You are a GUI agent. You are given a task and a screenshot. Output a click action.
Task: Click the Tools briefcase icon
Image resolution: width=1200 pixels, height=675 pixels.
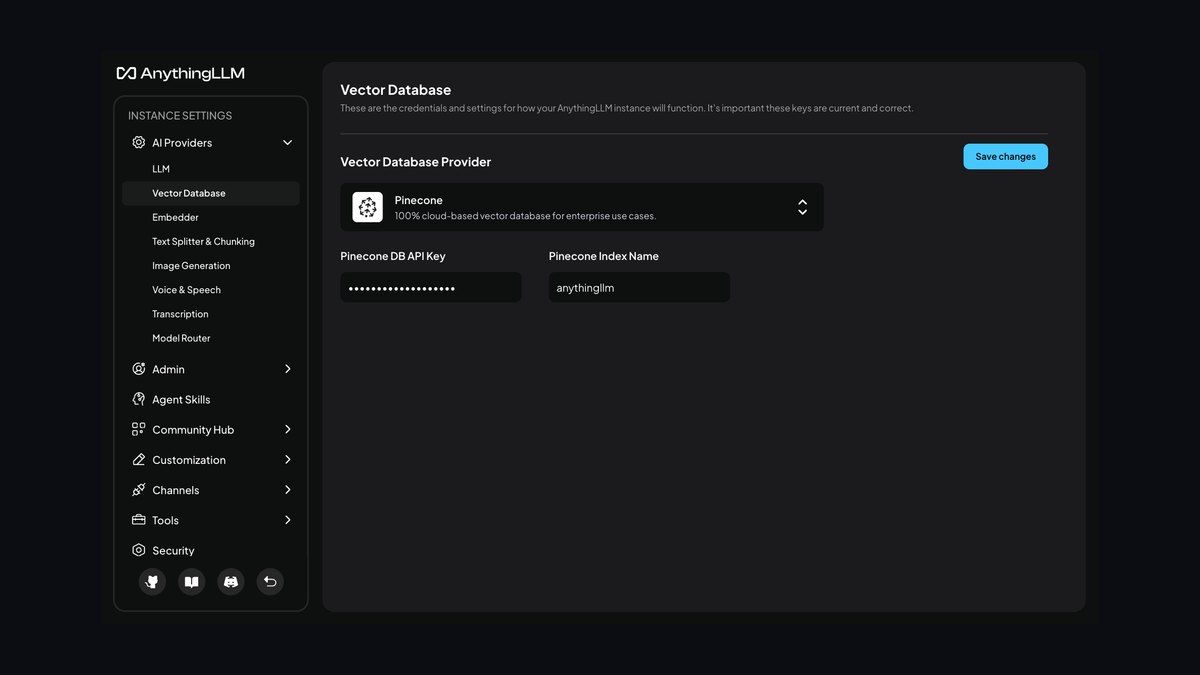pos(139,520)
